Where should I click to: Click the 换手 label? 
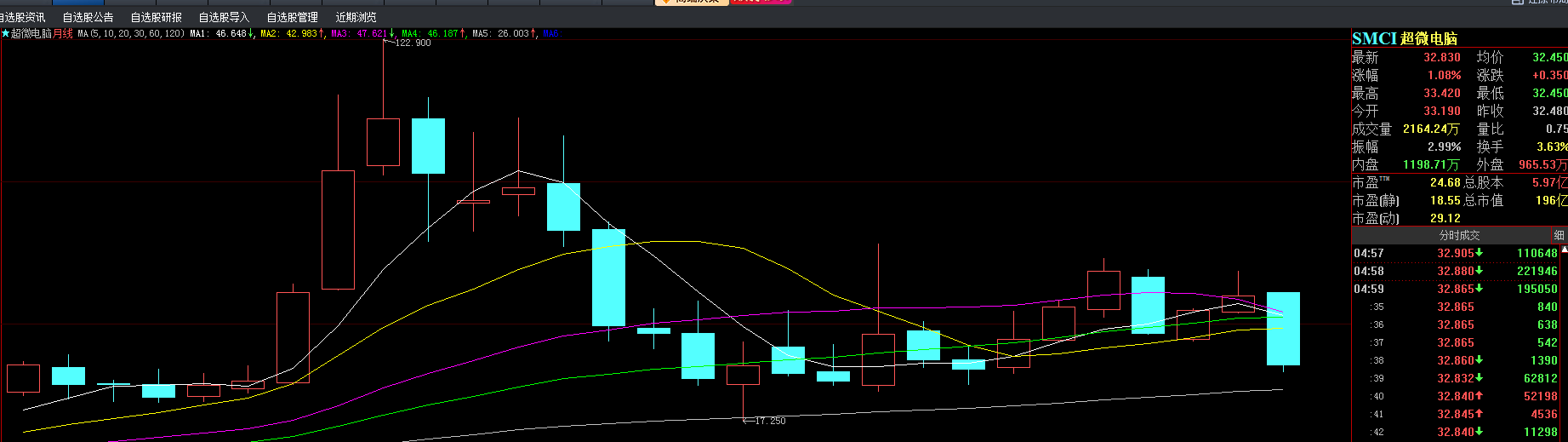click(1490, 146)
